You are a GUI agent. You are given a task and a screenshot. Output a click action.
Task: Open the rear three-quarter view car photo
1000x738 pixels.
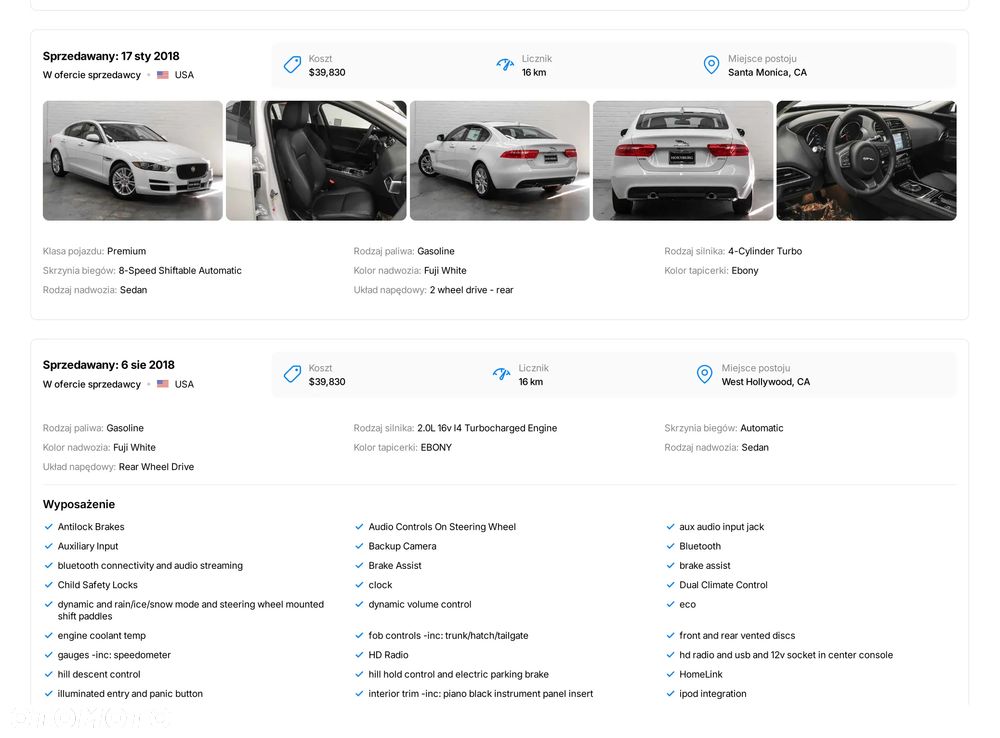500,160
